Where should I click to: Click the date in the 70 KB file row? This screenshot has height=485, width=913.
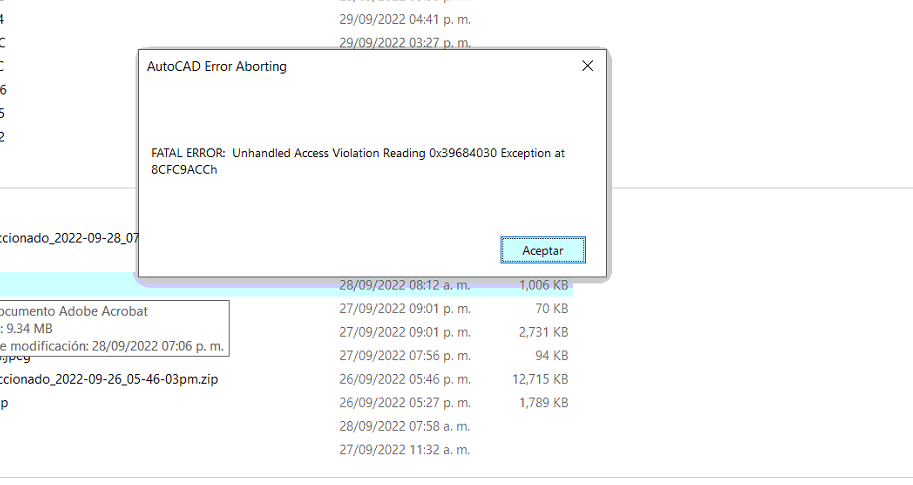(405, 309)
